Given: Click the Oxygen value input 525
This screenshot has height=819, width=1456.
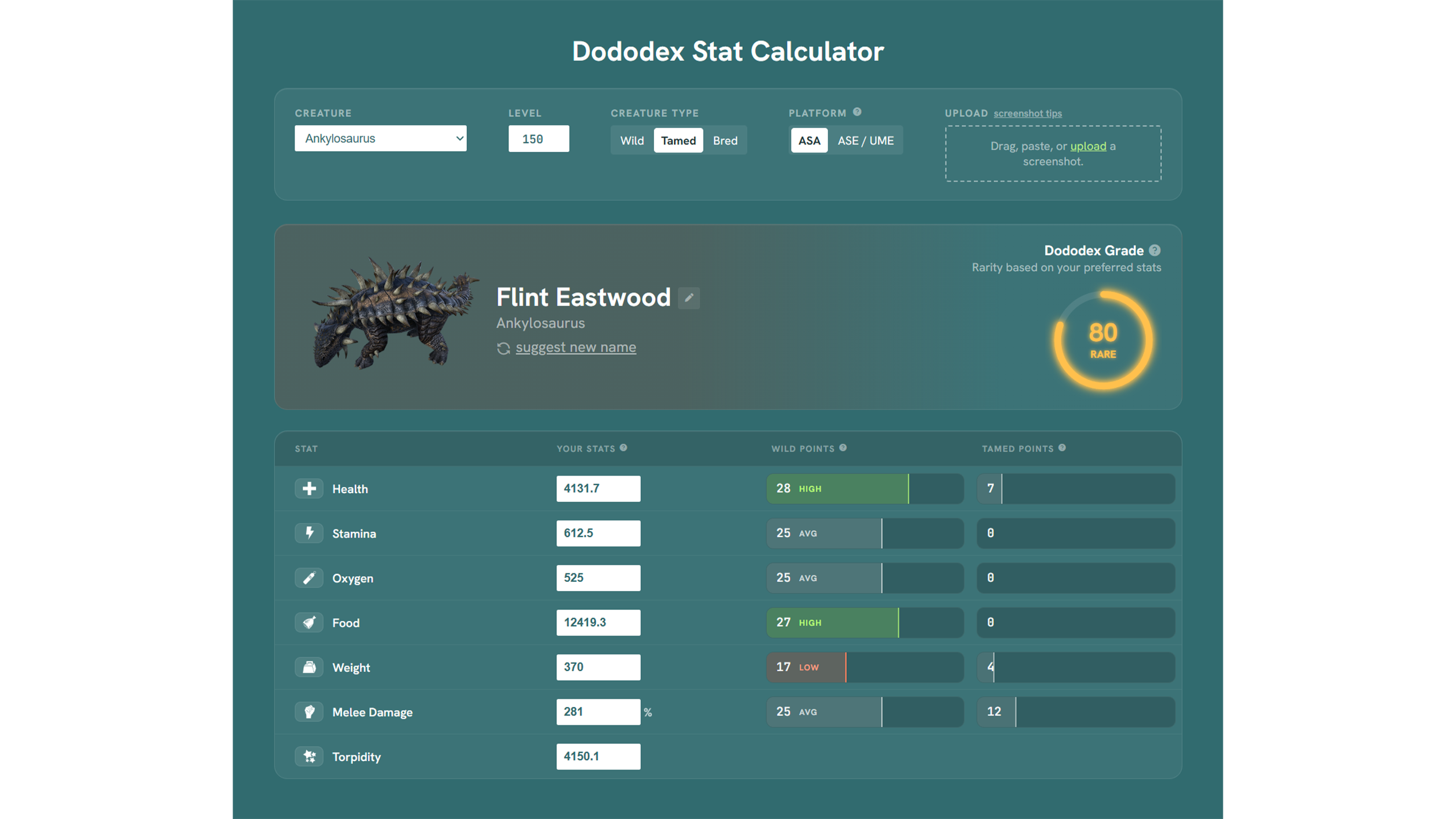Looking at the screenshot, I should 598,578.
